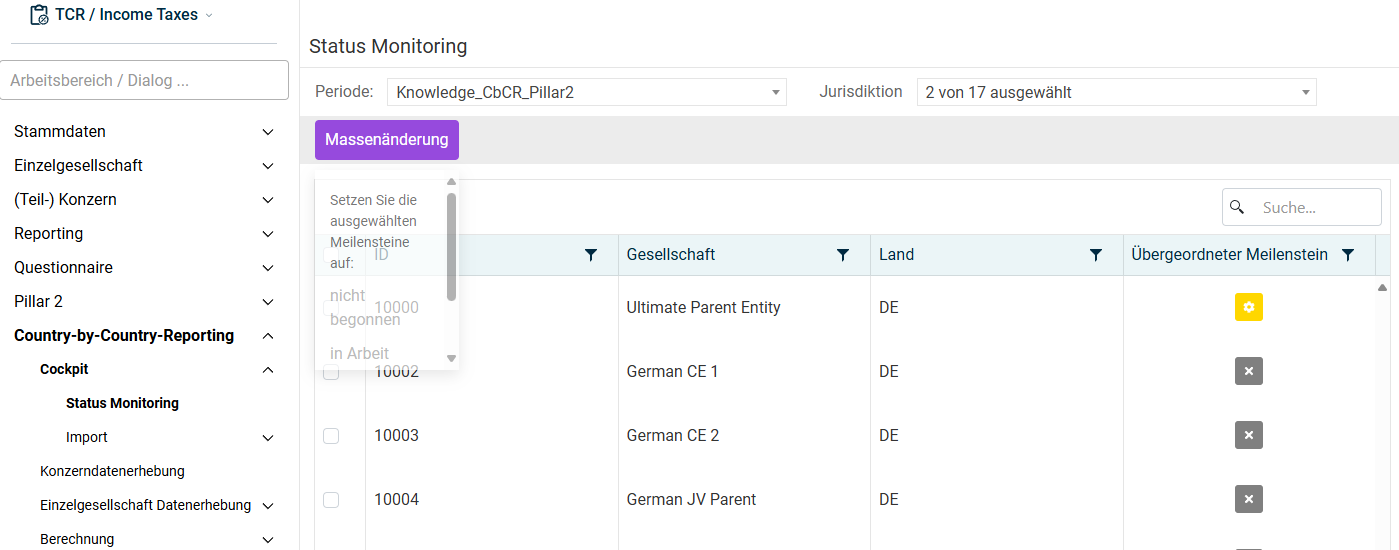Collapse the Country-by-Country-Reporting section
1399x550 pixels.
pyautogui.click(x=268, y=336)
